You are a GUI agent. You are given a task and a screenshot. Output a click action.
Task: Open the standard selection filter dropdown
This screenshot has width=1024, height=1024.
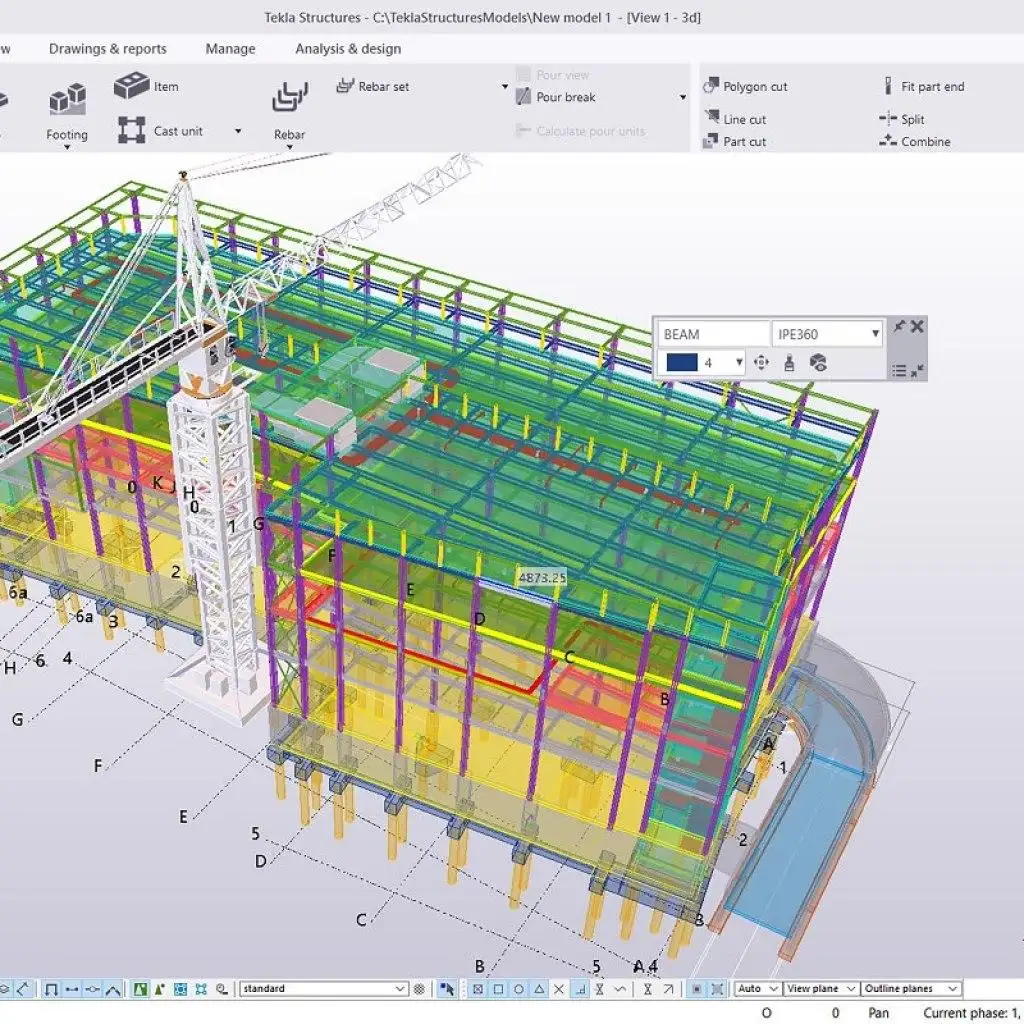point(324,989)
